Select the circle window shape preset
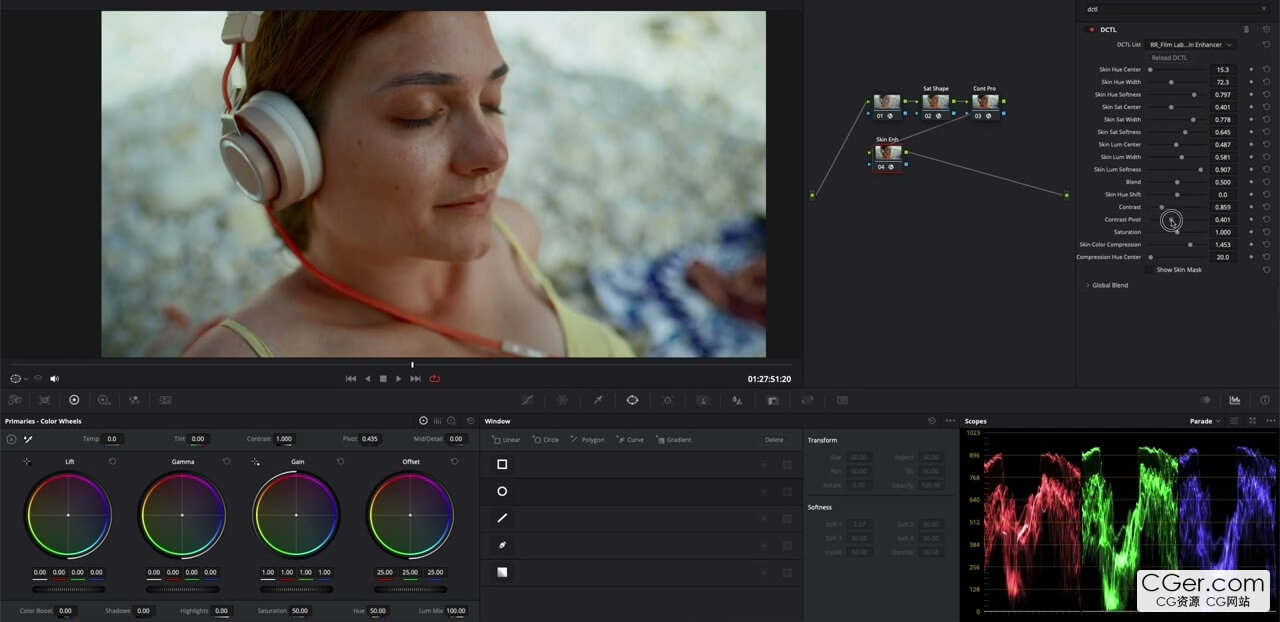This screenshot has height=622, width=1280. (x=502, y=491)
